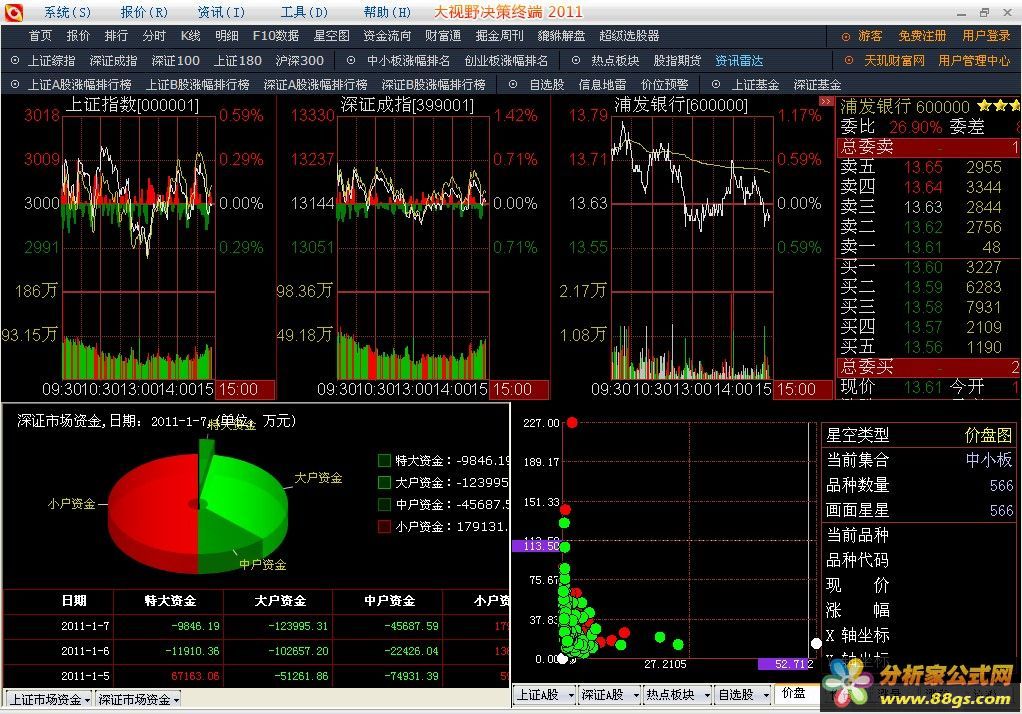Open the 明细 view
Image resolution: width=1022 pixels, height=714 pixels.
227,36
